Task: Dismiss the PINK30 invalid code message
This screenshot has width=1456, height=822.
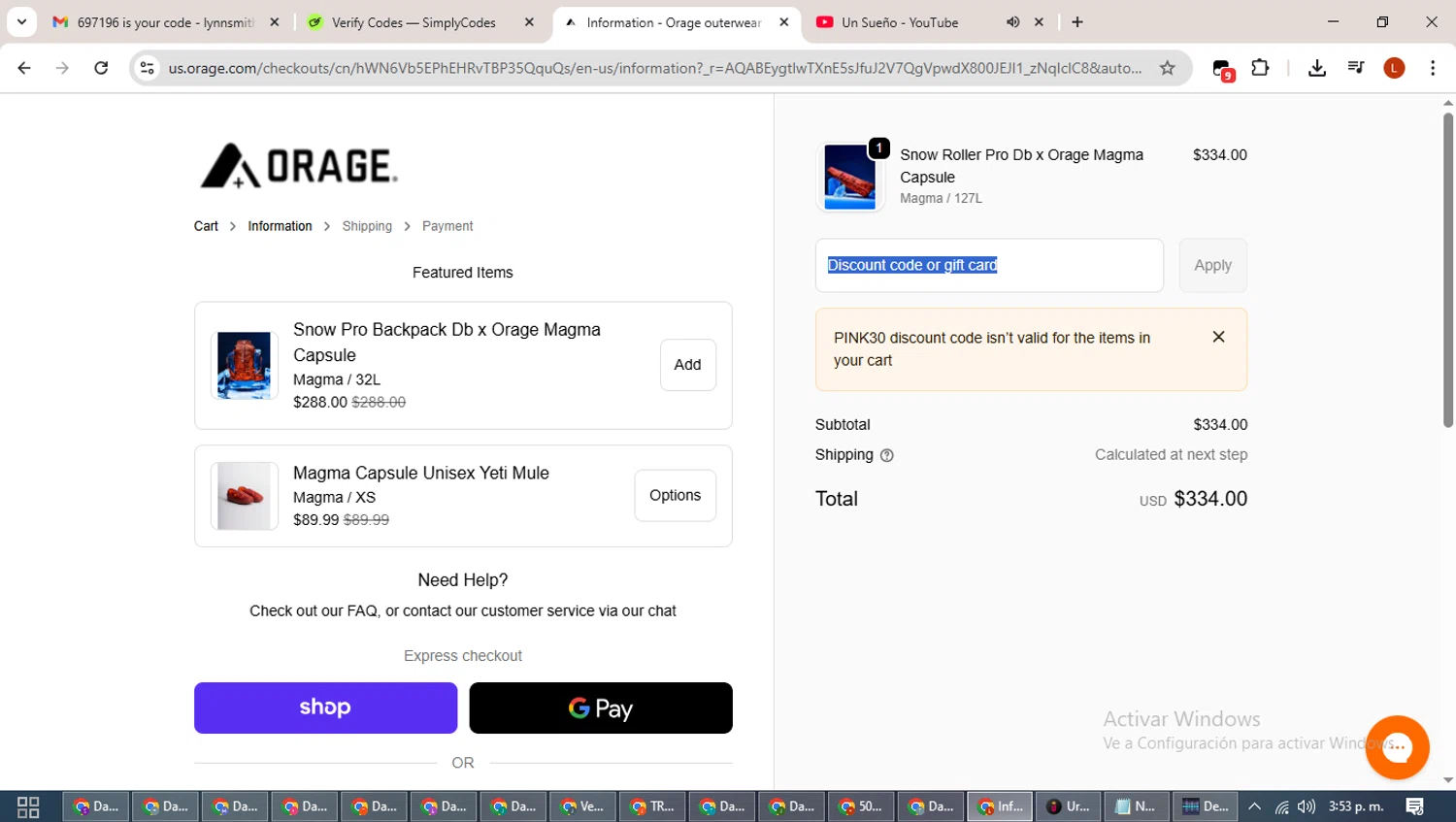Action: coord(1218,337)
